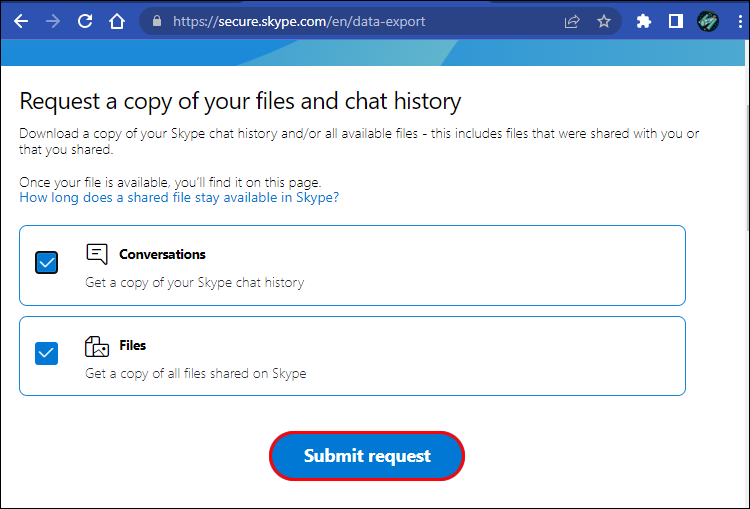Image resolution: width=750 pixels, height=509 pixels.
Task: Uncheck the Files checkbox
Action: click(x=47, y=353)
